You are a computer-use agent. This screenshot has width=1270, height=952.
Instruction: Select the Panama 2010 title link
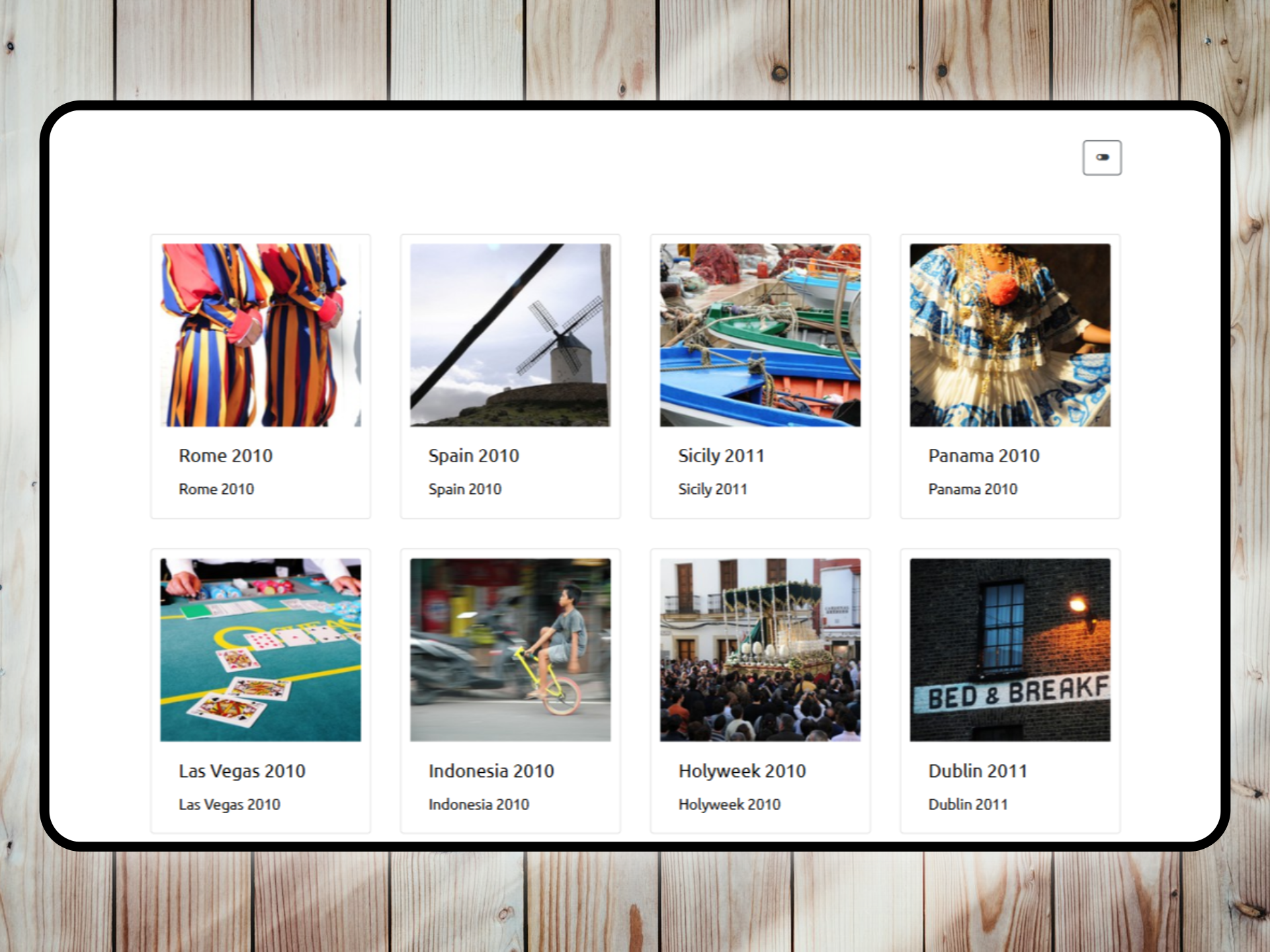(984, 456)
